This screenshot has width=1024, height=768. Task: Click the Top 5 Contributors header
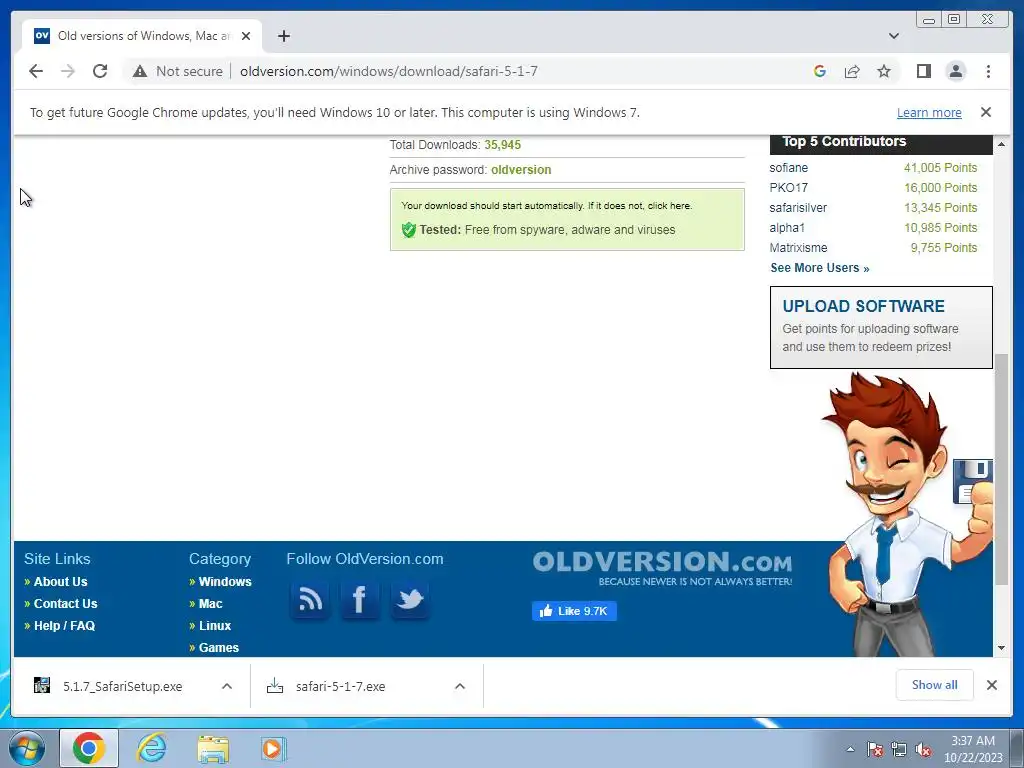tap(881, 142)
